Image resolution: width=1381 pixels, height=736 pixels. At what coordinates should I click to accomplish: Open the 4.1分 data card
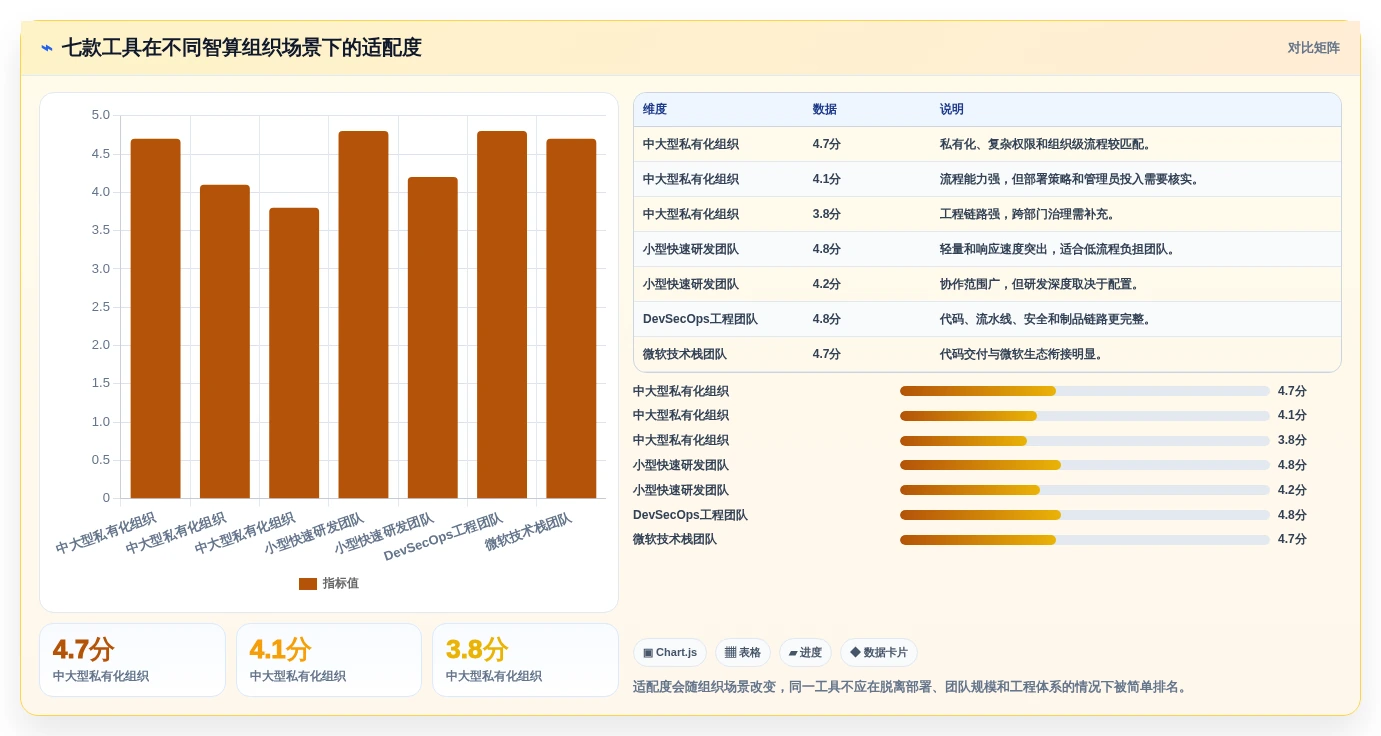point(329,660)
